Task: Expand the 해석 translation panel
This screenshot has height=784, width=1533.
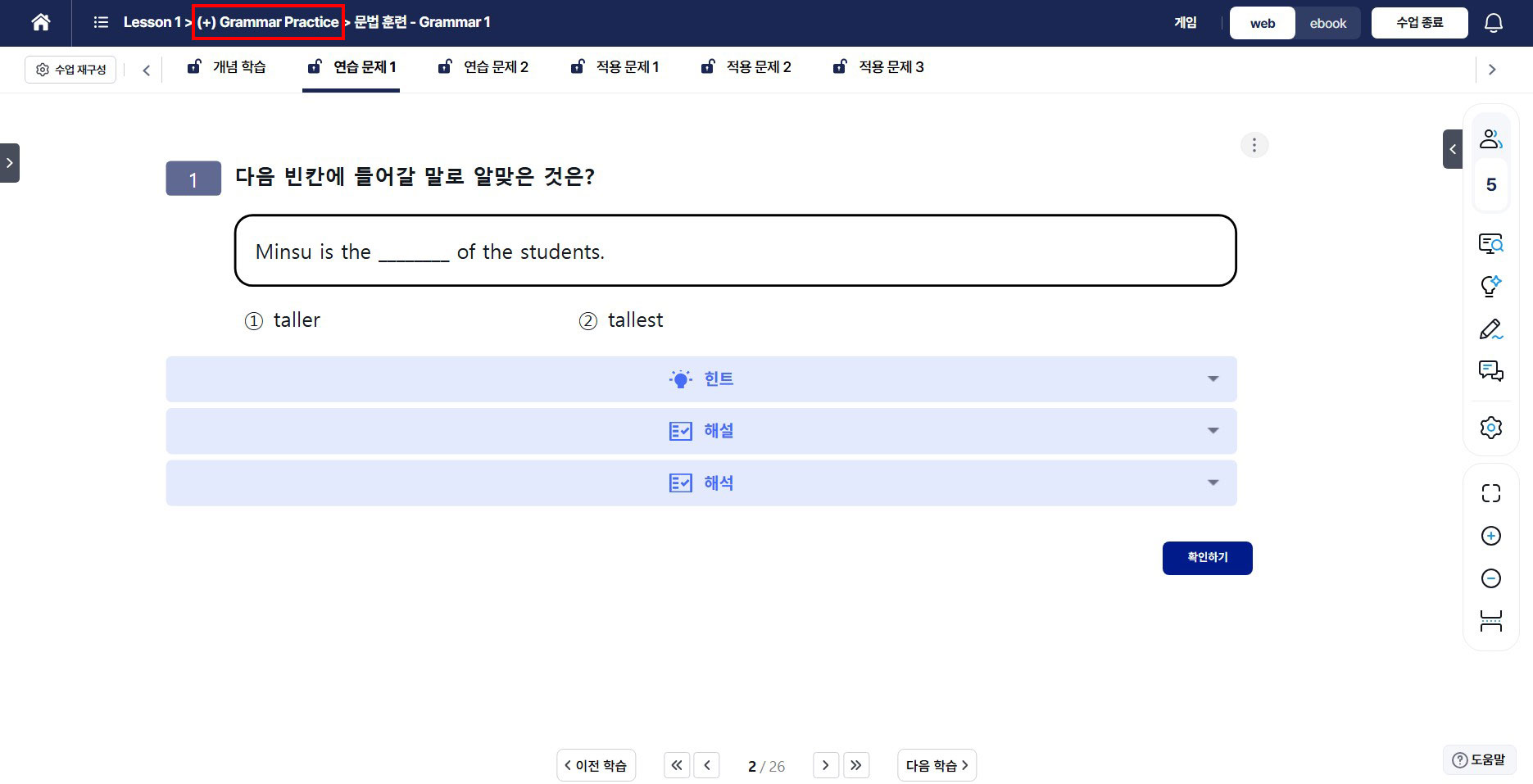Action: (x=701, y=483)
